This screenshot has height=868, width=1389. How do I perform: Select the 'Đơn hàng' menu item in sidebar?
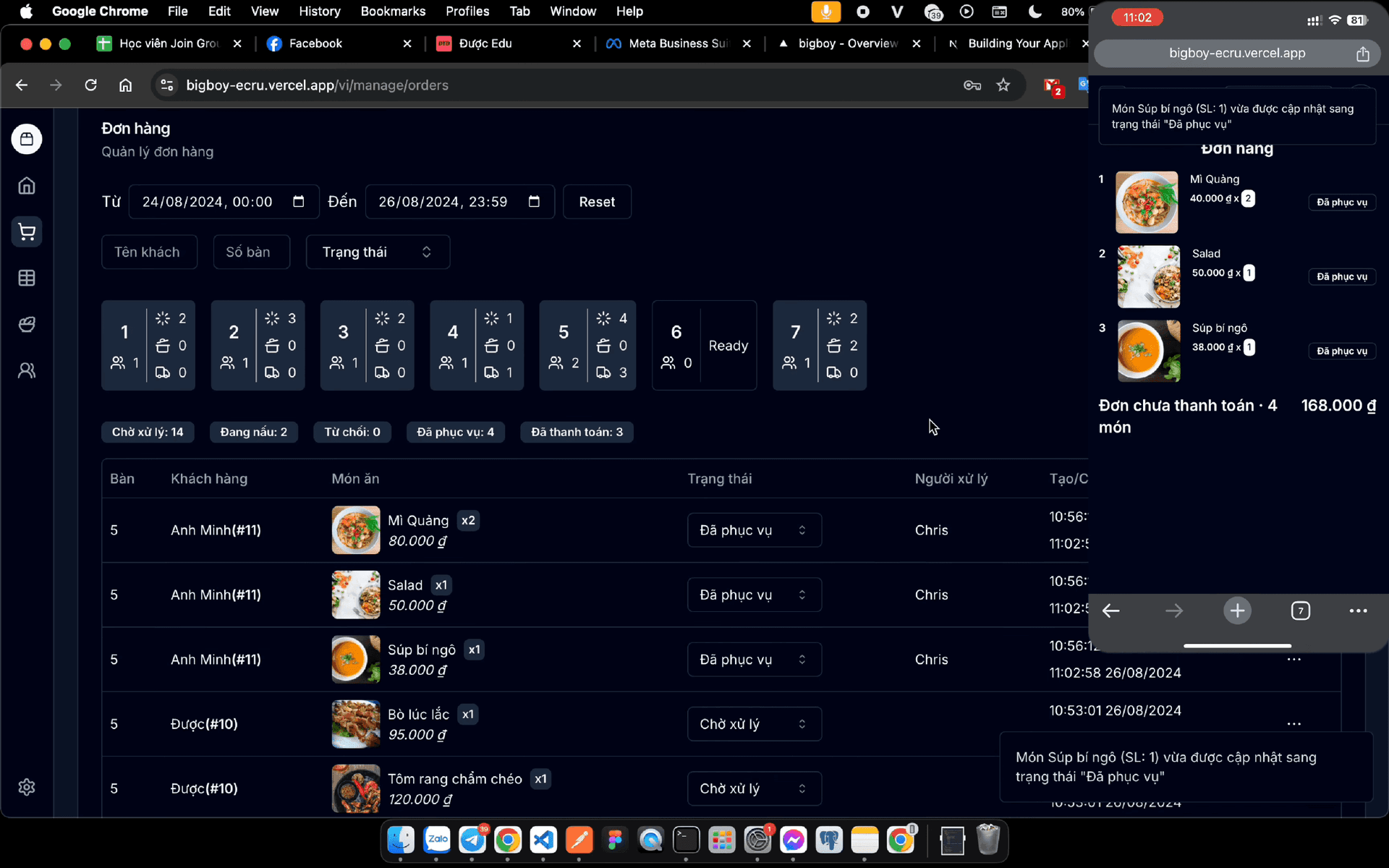27,232
